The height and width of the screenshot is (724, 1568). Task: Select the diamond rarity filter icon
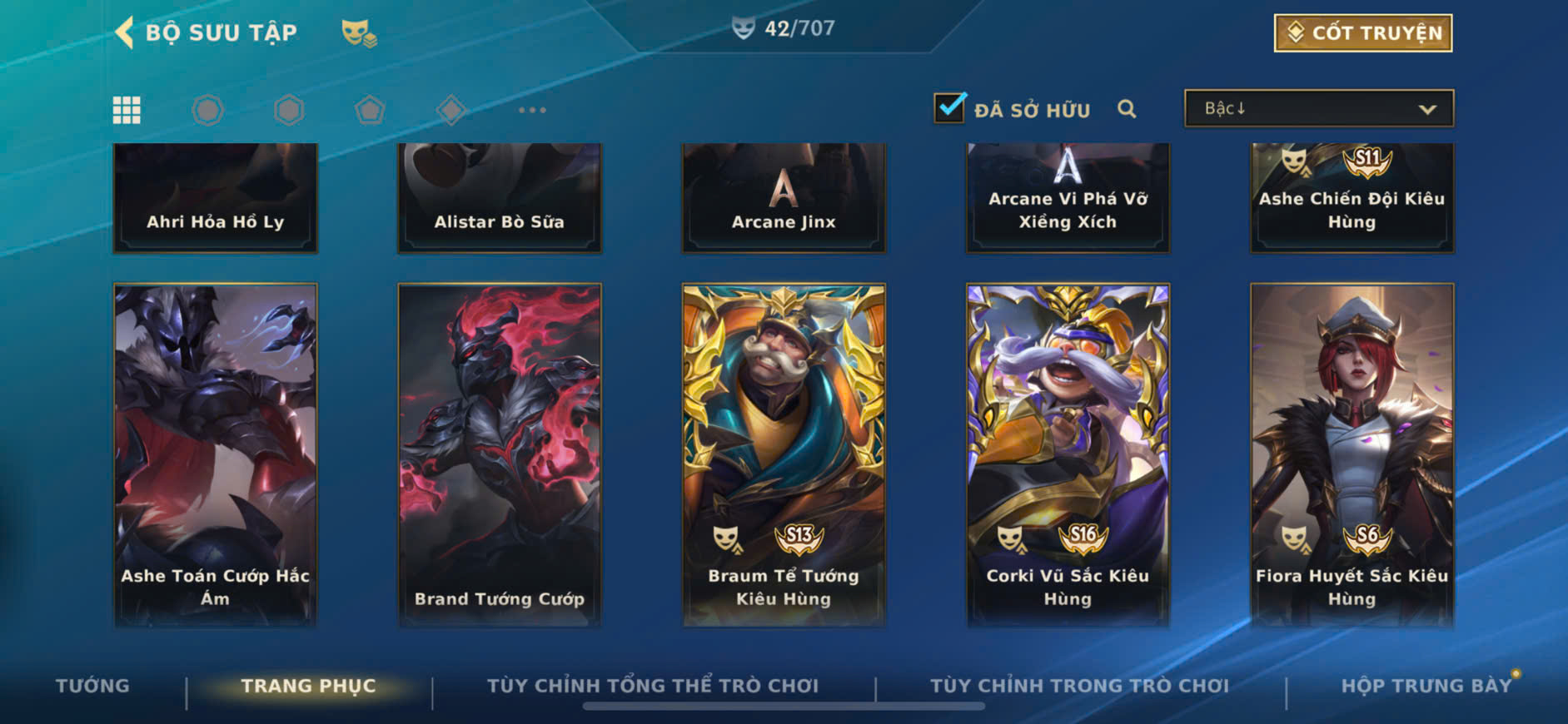(450, 110)
